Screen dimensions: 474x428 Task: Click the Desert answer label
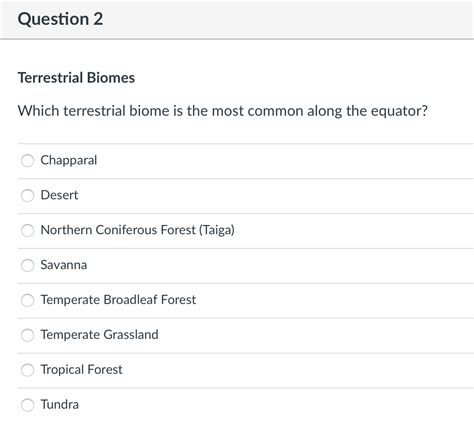tap(59, 195)
